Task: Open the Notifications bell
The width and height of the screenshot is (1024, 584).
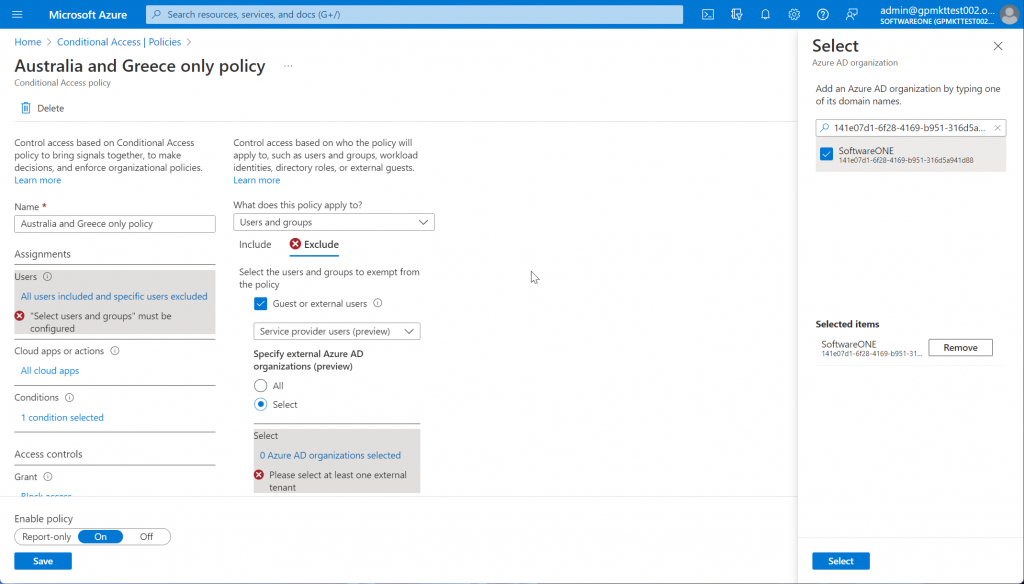Action: point(765,14)
